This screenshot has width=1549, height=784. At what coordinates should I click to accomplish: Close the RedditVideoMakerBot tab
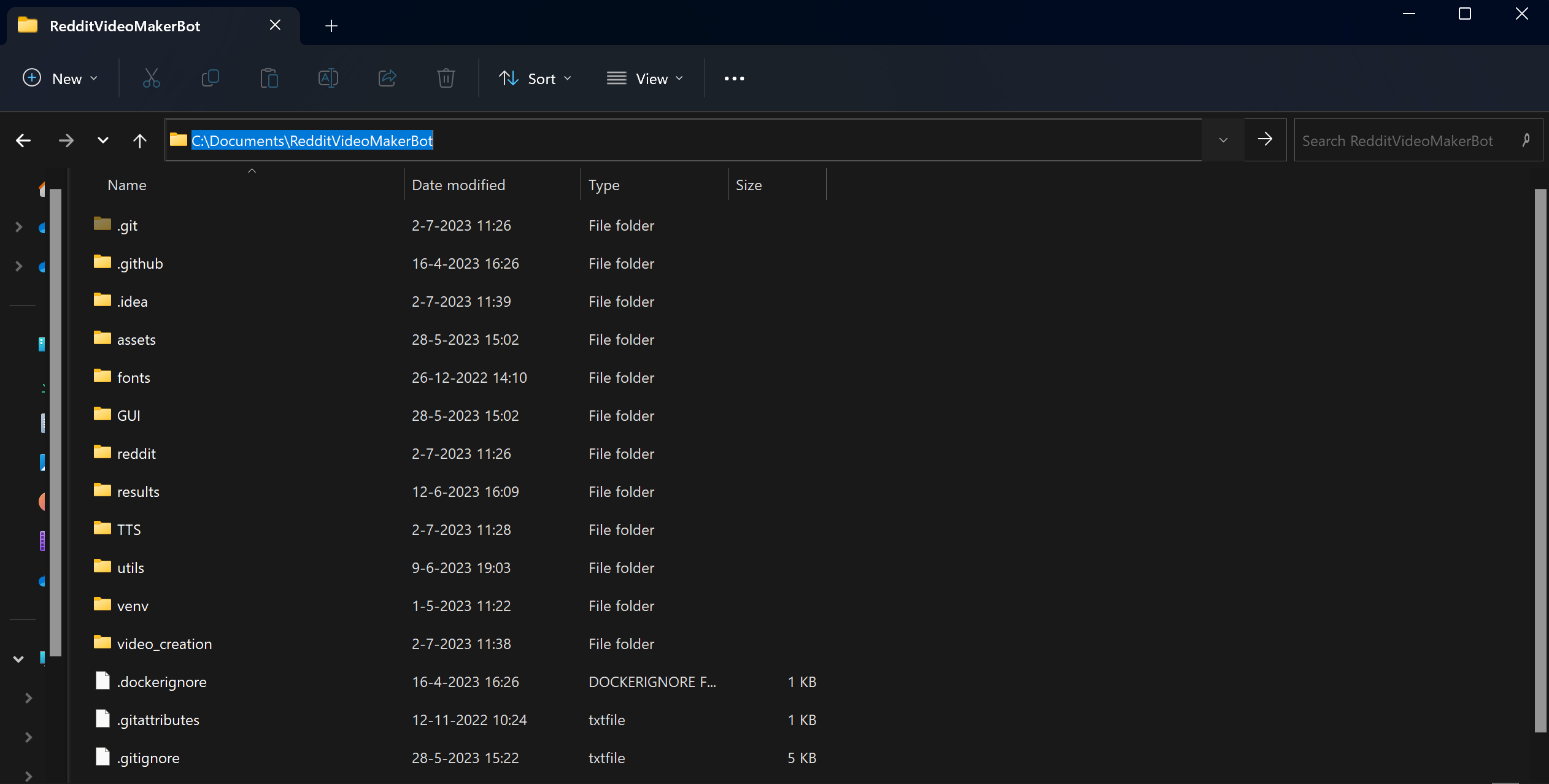coord(275,25)
